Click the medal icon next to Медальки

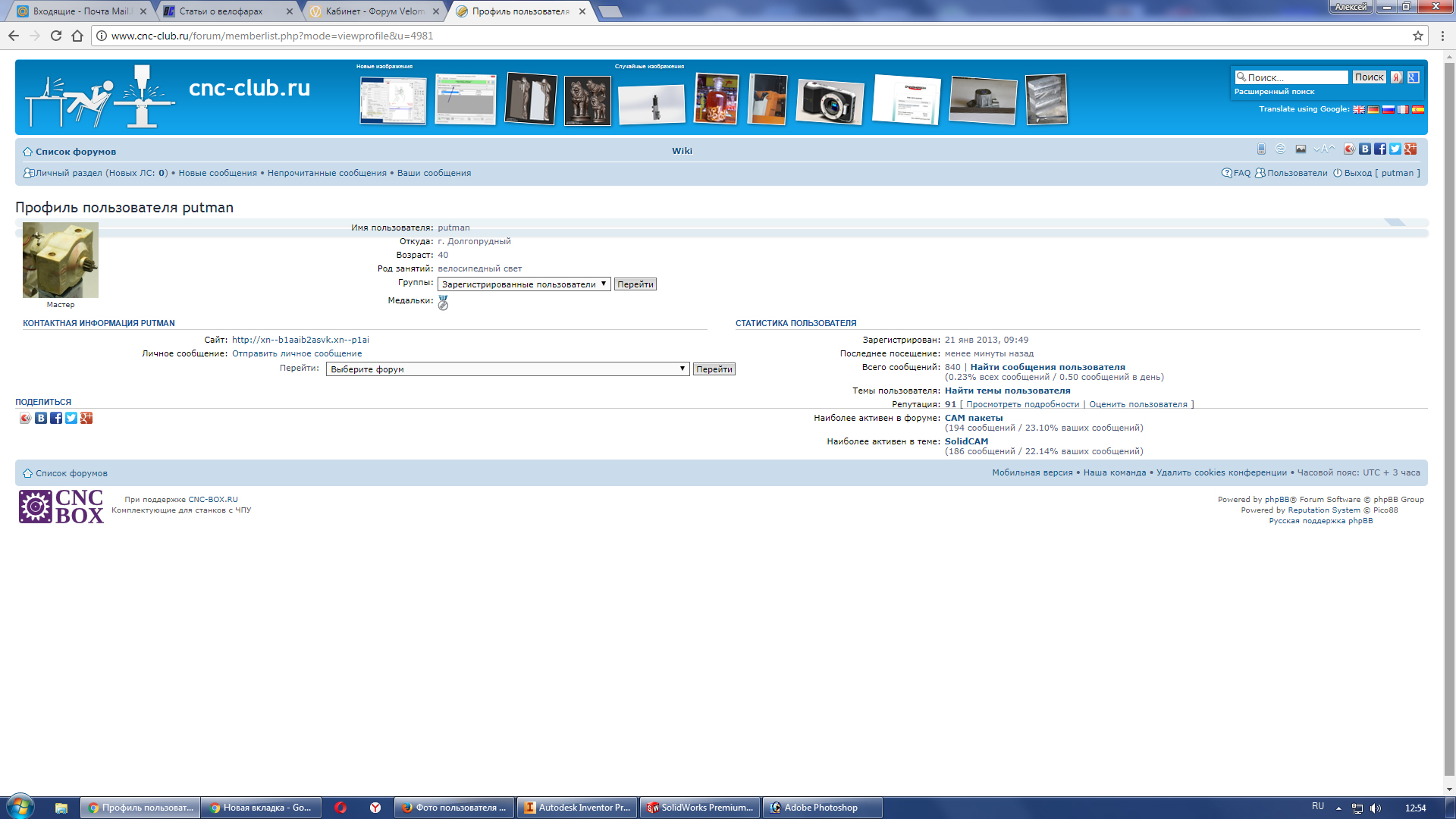444,303
